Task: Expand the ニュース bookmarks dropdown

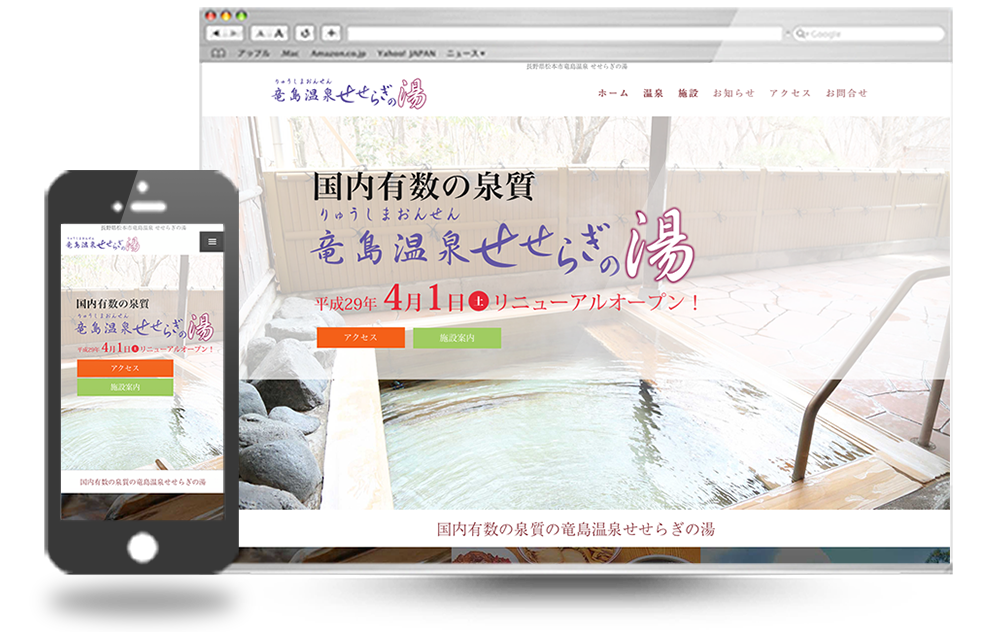Action: [465, 53]
